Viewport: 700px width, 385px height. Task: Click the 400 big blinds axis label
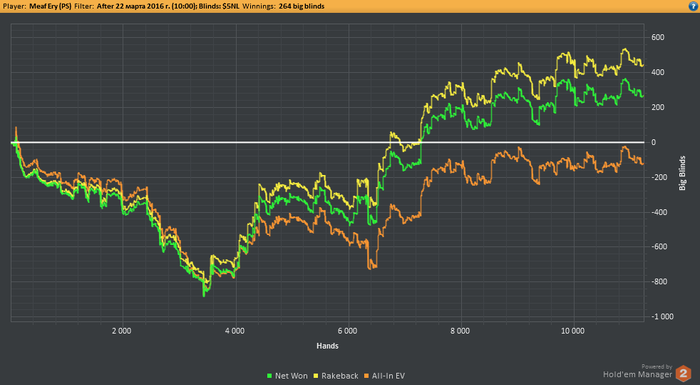[658, 72]
